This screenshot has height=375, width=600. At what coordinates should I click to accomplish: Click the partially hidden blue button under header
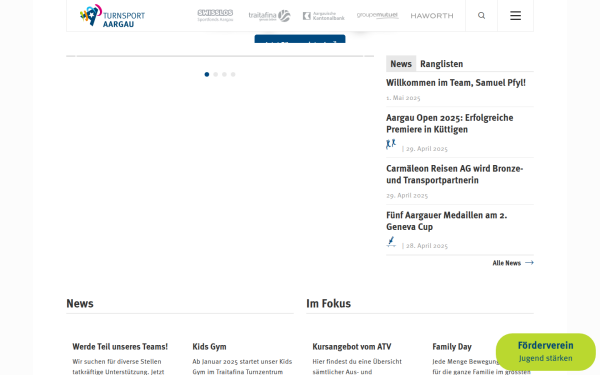pyautogui.click(x=300, y=39)
